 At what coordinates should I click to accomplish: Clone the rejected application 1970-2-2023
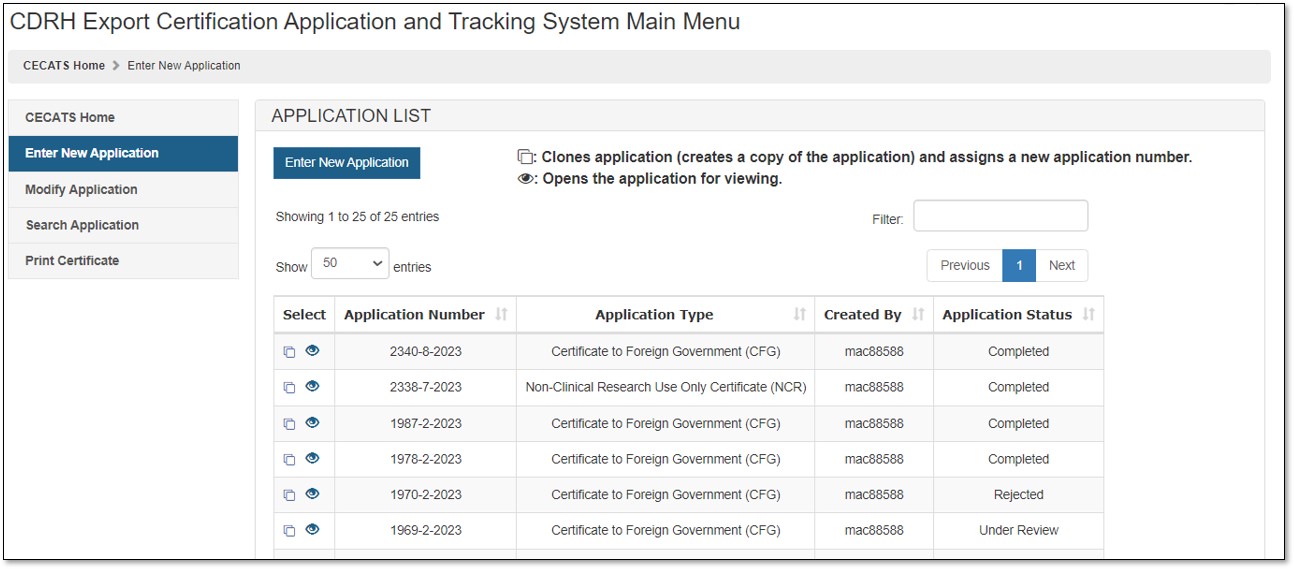[289, 495]
